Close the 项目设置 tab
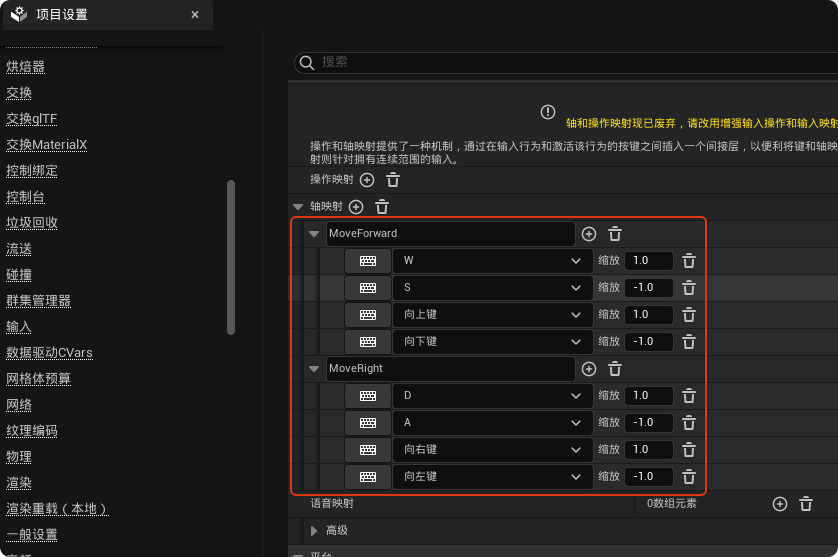This screenshot has width=838, height=557. [x=195, y=15]
